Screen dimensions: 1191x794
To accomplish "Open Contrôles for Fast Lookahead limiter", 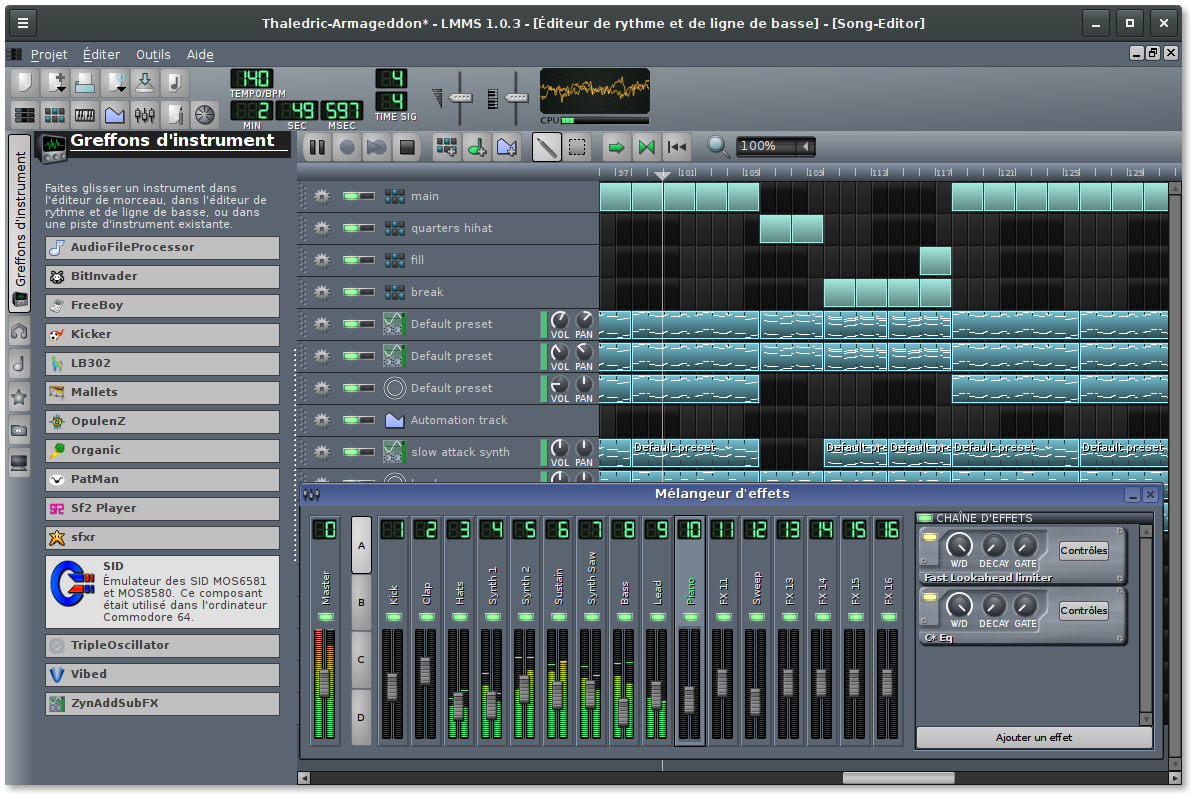I will point(1083,551).
